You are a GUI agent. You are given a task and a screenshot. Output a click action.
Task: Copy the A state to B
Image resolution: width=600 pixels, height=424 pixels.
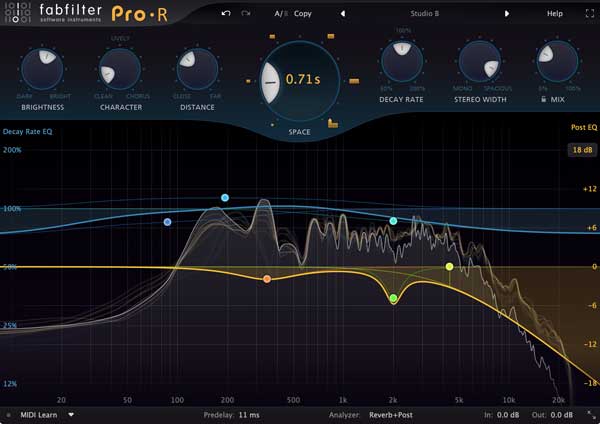[x=303, y=14]
